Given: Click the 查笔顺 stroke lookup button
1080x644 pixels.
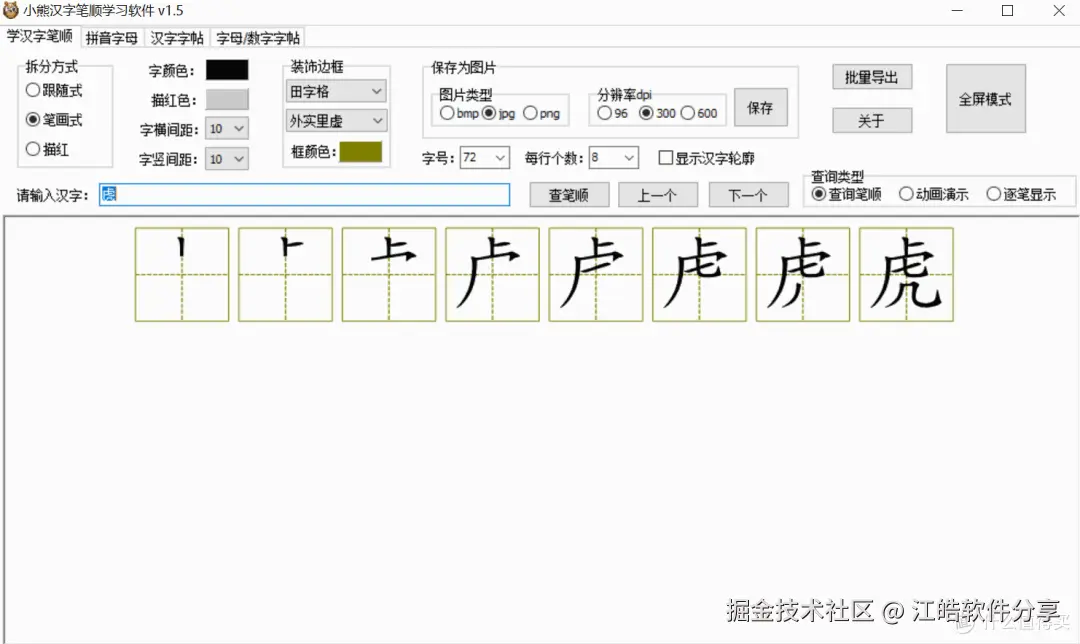Looking at the screenshot, I should pos(568,195).
